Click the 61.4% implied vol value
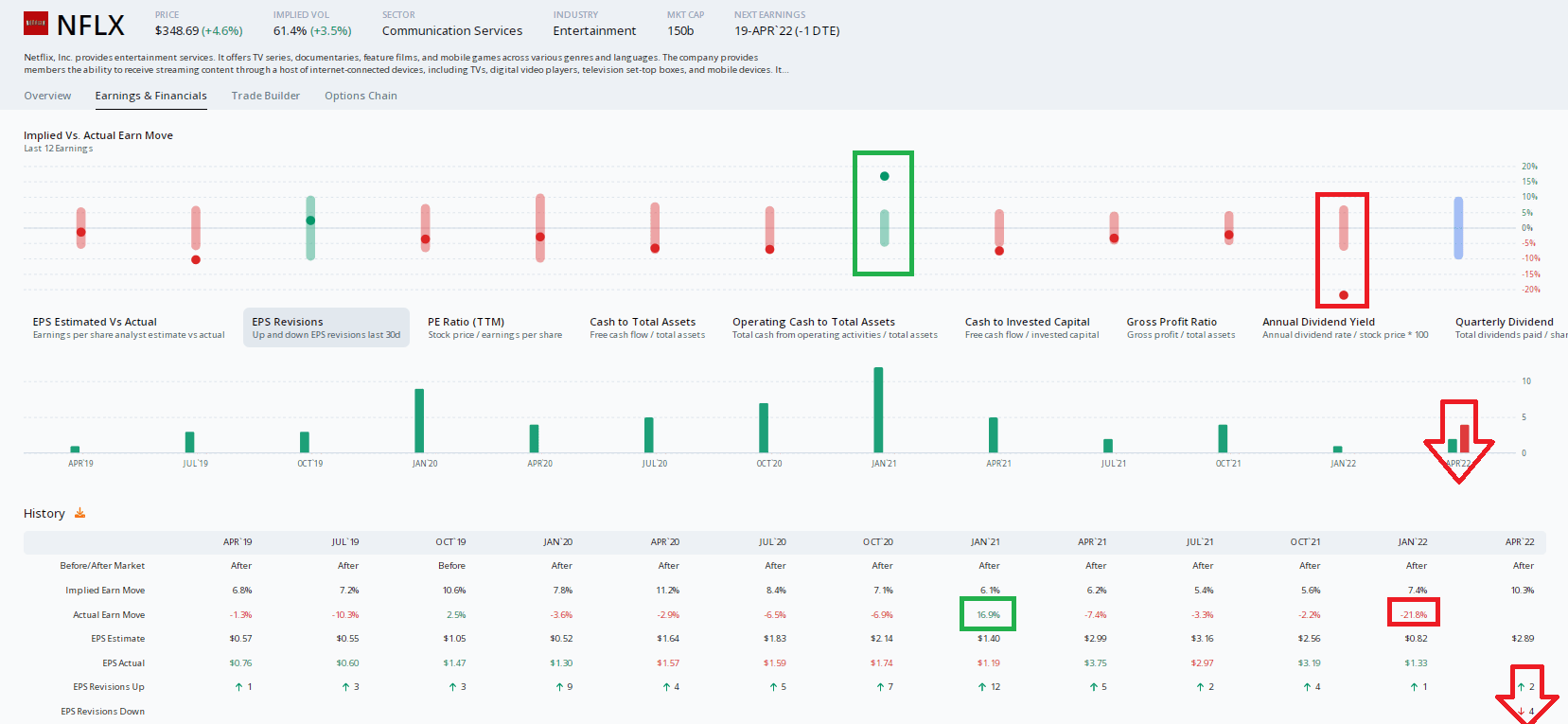Viewport: 1568px width, 724px height. 290,31
